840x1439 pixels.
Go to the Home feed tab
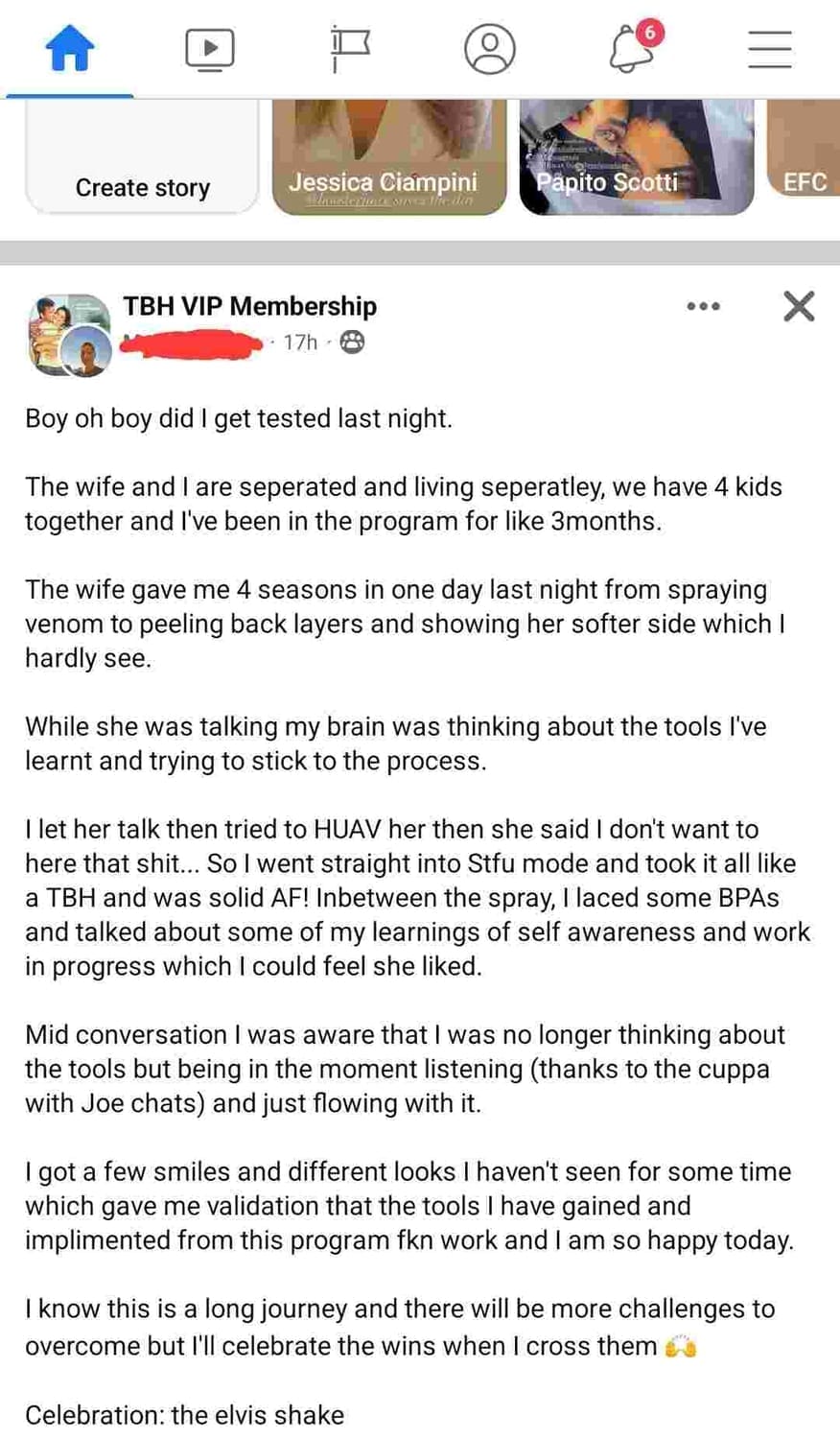point(70,48)
